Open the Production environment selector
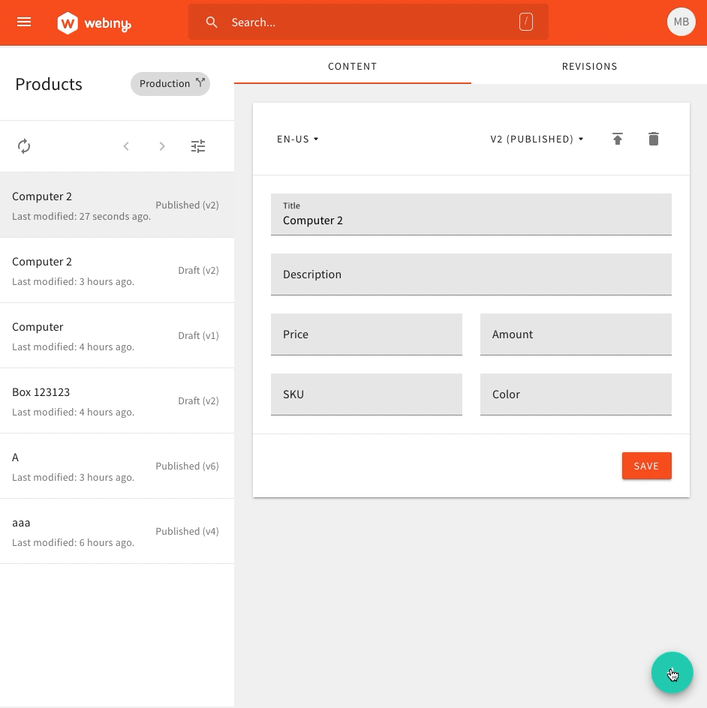This screenshot has width=707, height=708. (x=170, y=84)
